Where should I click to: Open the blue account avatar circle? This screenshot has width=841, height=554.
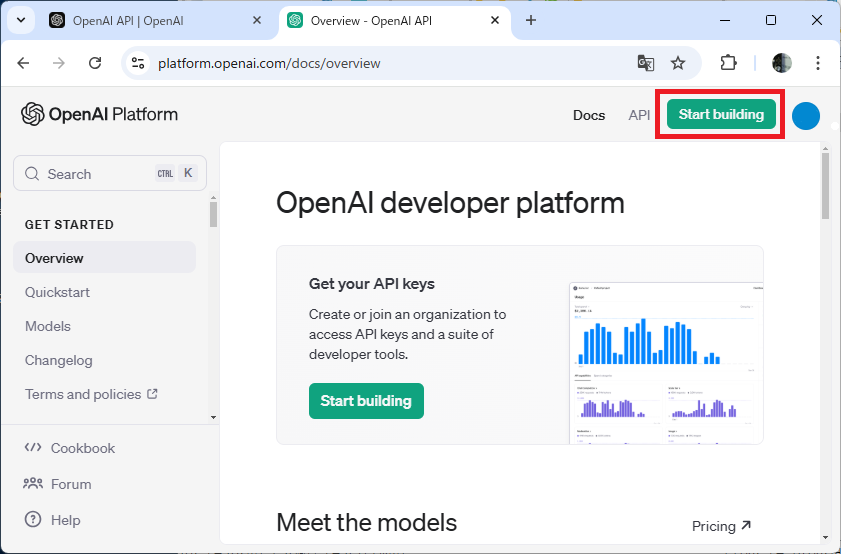806,116
